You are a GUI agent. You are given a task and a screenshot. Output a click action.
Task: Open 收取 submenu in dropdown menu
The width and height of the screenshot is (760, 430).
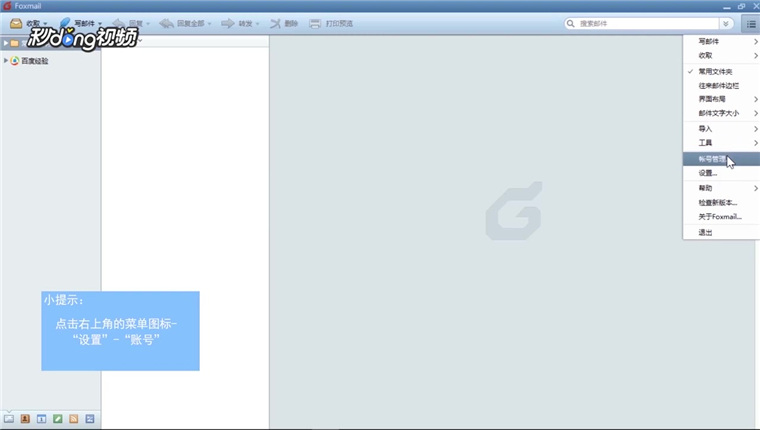click(721, 55)
